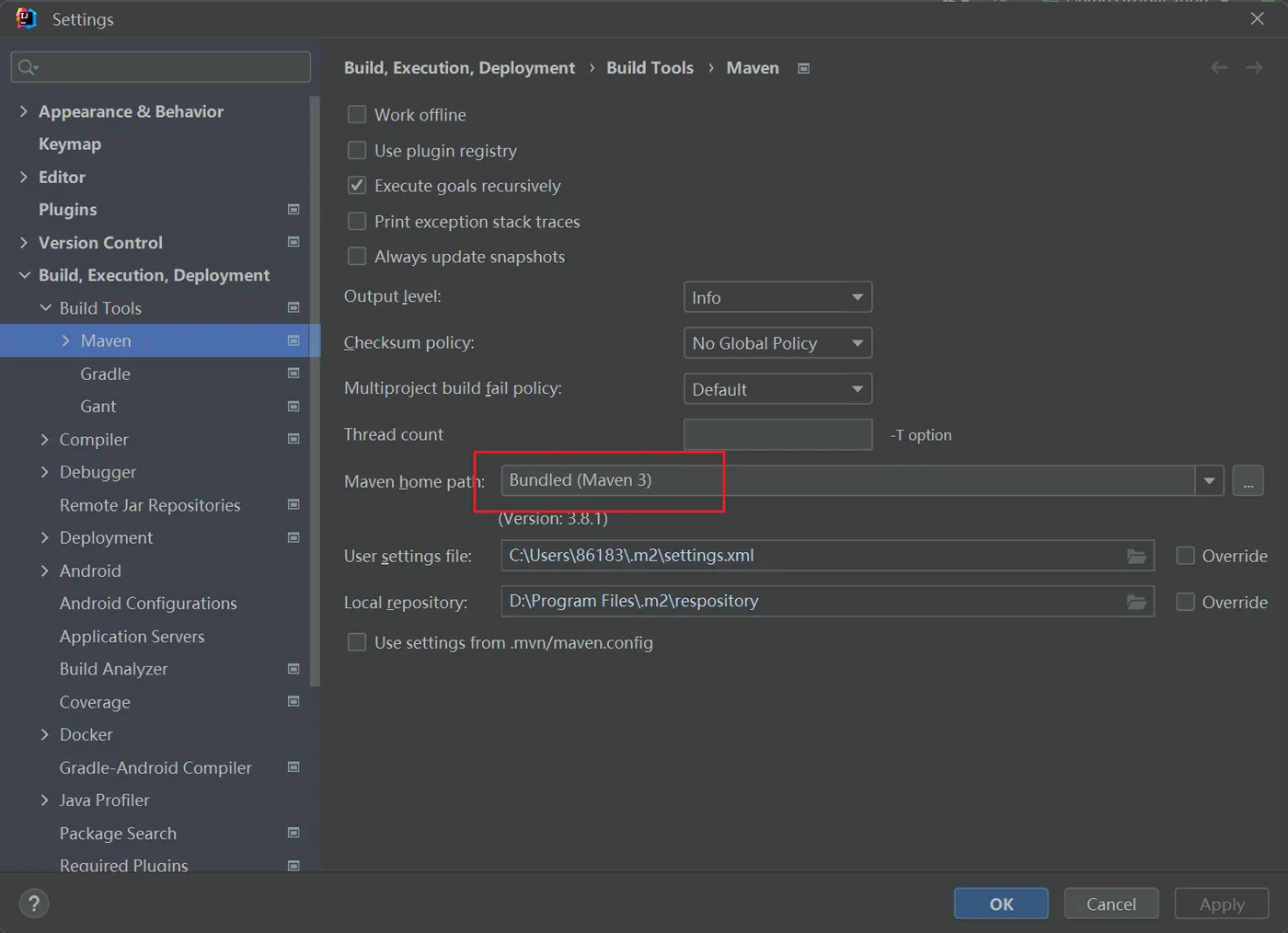
Task: Click the browse folder icon for User settings file
Action: [1136, 556]
